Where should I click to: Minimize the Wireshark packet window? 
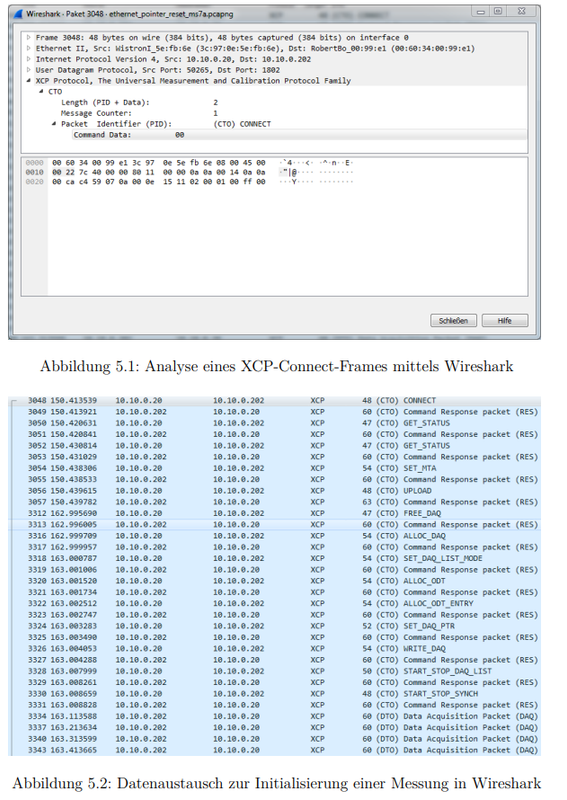point(480,11)
